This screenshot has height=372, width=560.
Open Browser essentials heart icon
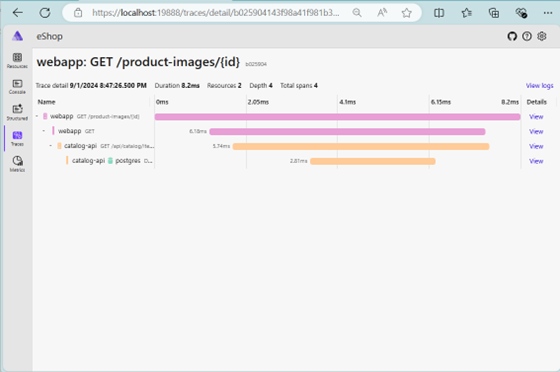click(521, 13)
